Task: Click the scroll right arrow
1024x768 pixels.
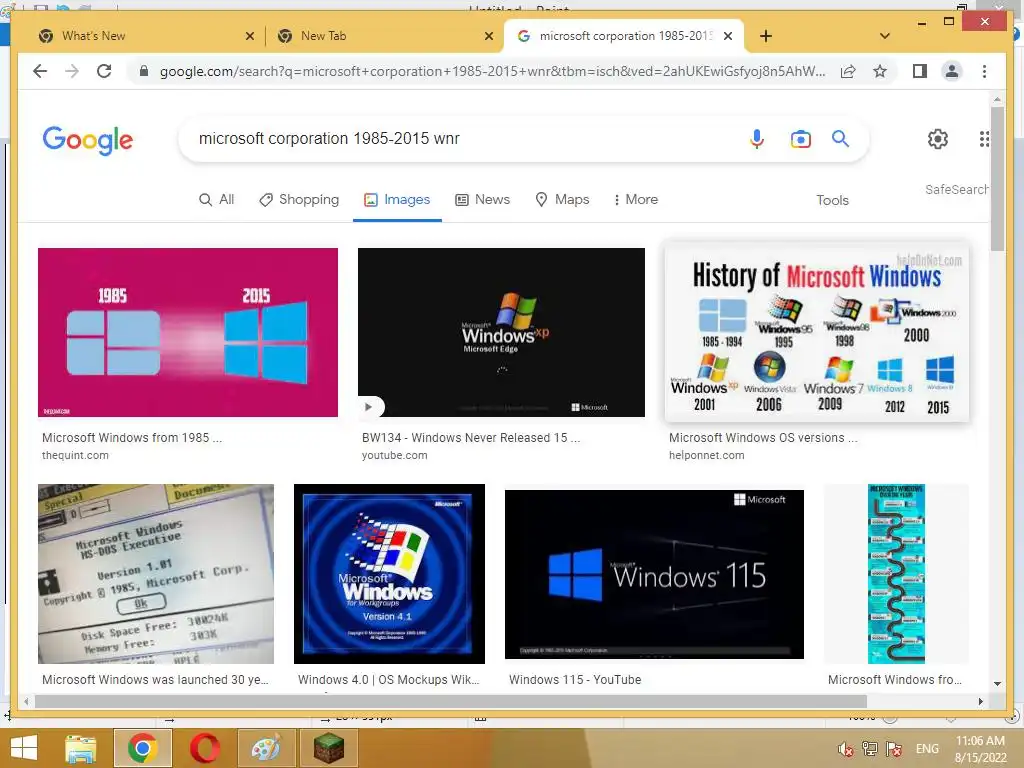Action: click(x=980, y=701)
